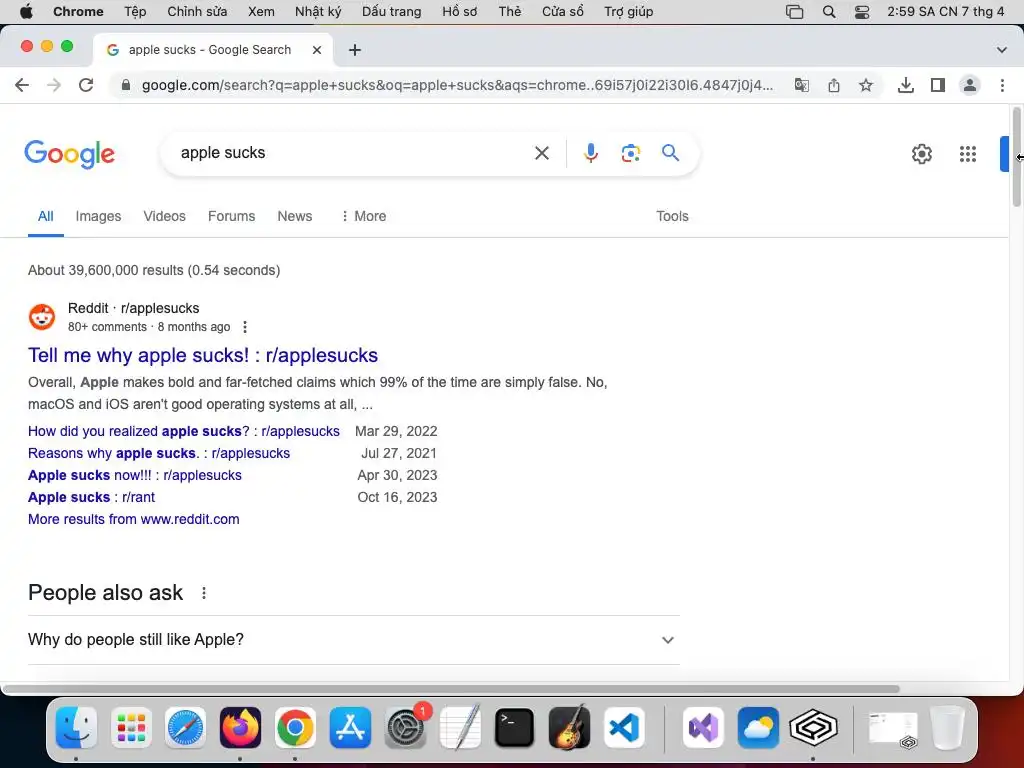Open System Settings in the Dock
Viewport: 1024px width, 768px height.
point(406,727)
